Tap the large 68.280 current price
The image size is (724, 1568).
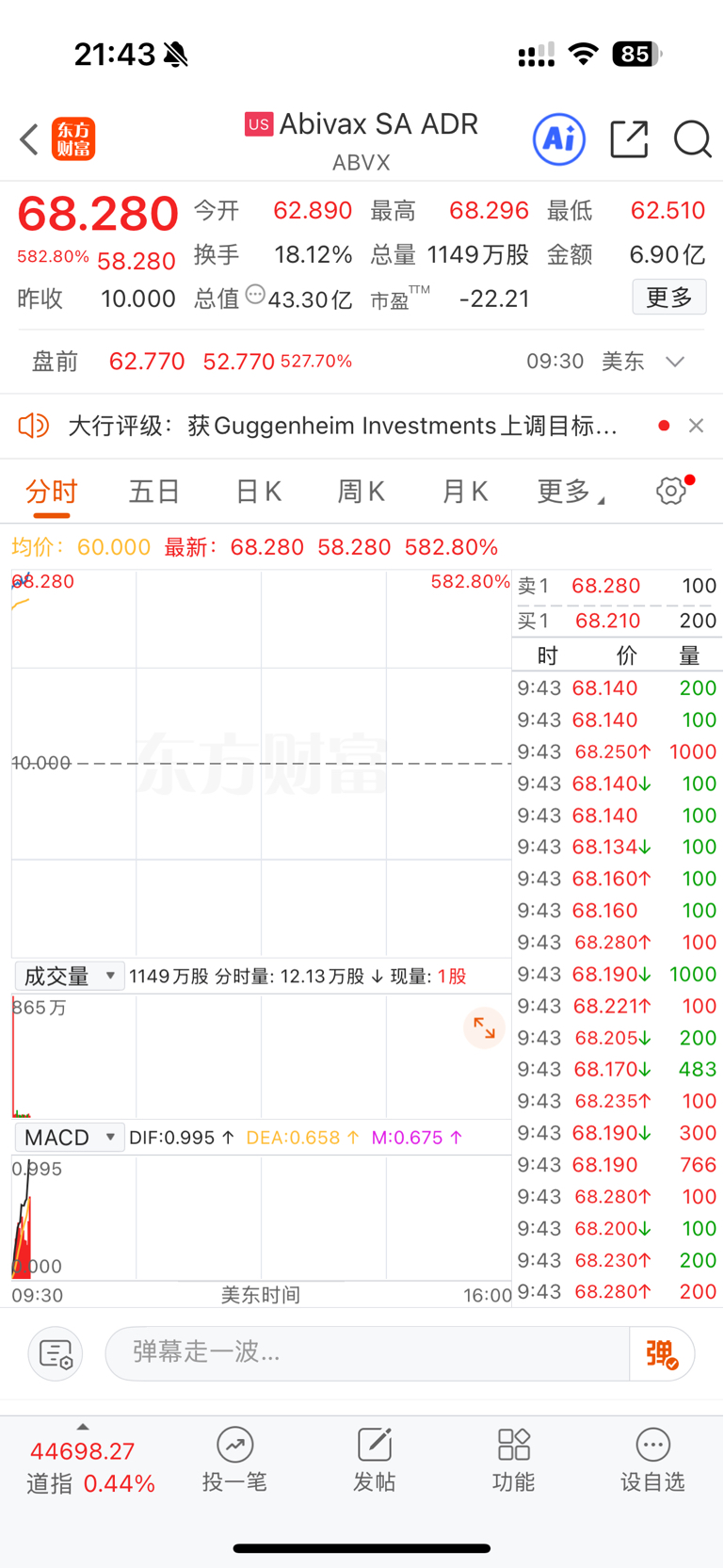click(x=98, y=213)
